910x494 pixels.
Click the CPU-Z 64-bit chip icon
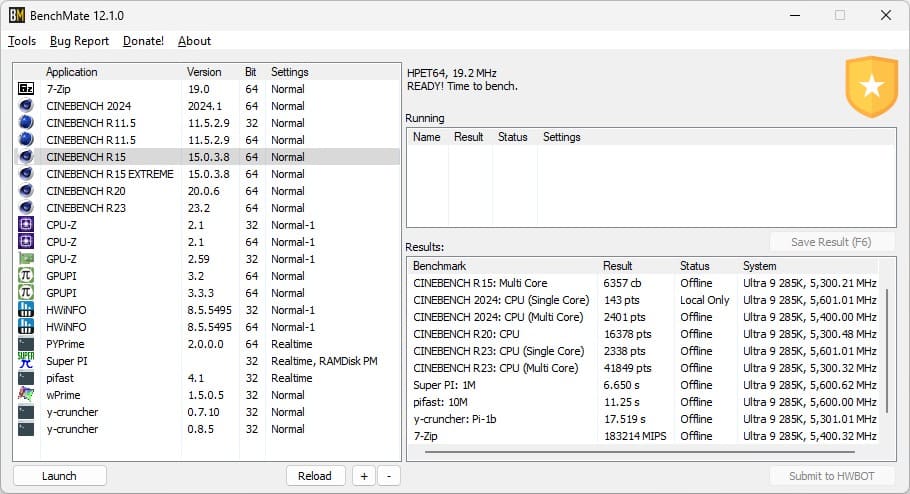(26, 241)
